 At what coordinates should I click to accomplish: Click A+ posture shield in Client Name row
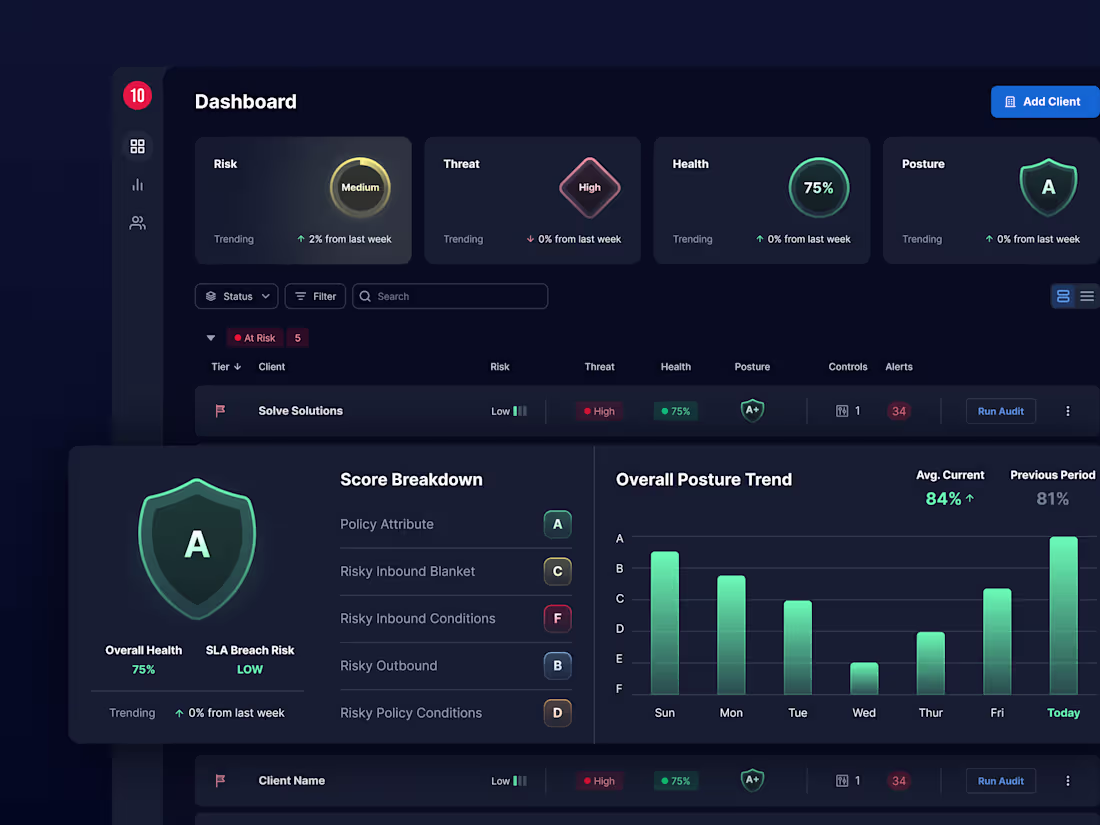(752, 780)
